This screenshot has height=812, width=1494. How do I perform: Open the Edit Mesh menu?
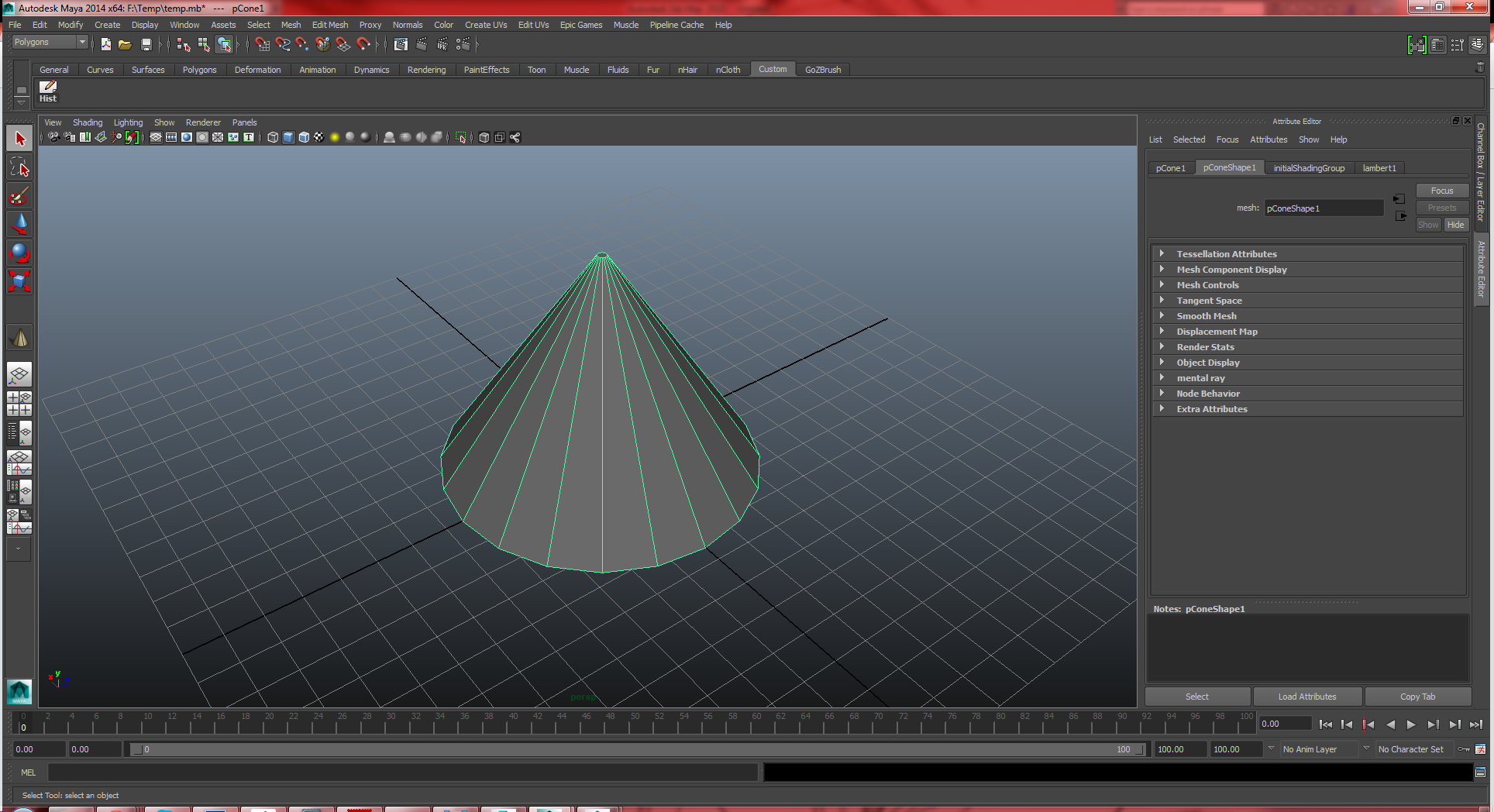pos(330,24)
